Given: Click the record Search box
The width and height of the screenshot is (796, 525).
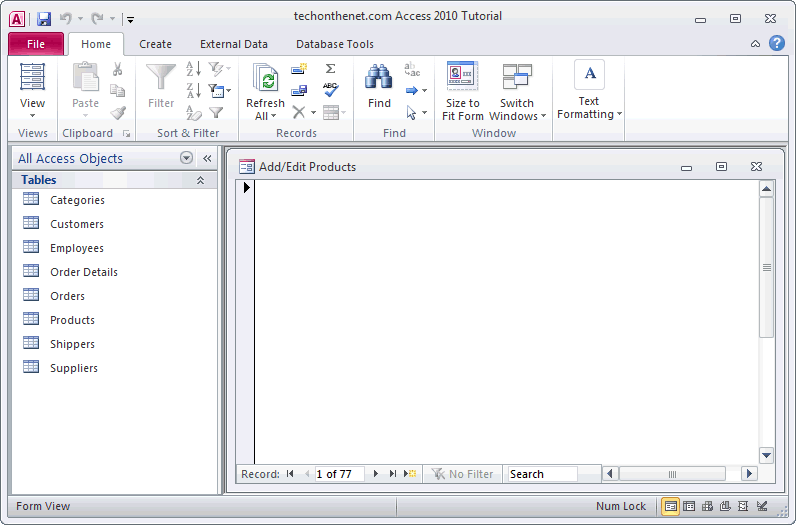Looking at the screenshot, I should [x=542, y=474].
